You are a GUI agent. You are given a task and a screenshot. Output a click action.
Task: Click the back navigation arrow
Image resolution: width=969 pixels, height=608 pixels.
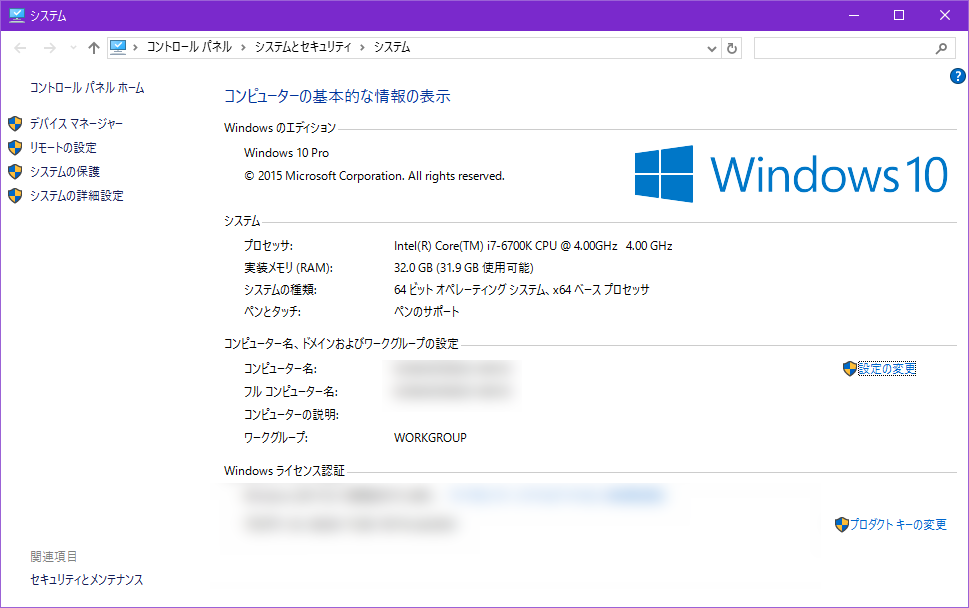click(x=20, y=48)
